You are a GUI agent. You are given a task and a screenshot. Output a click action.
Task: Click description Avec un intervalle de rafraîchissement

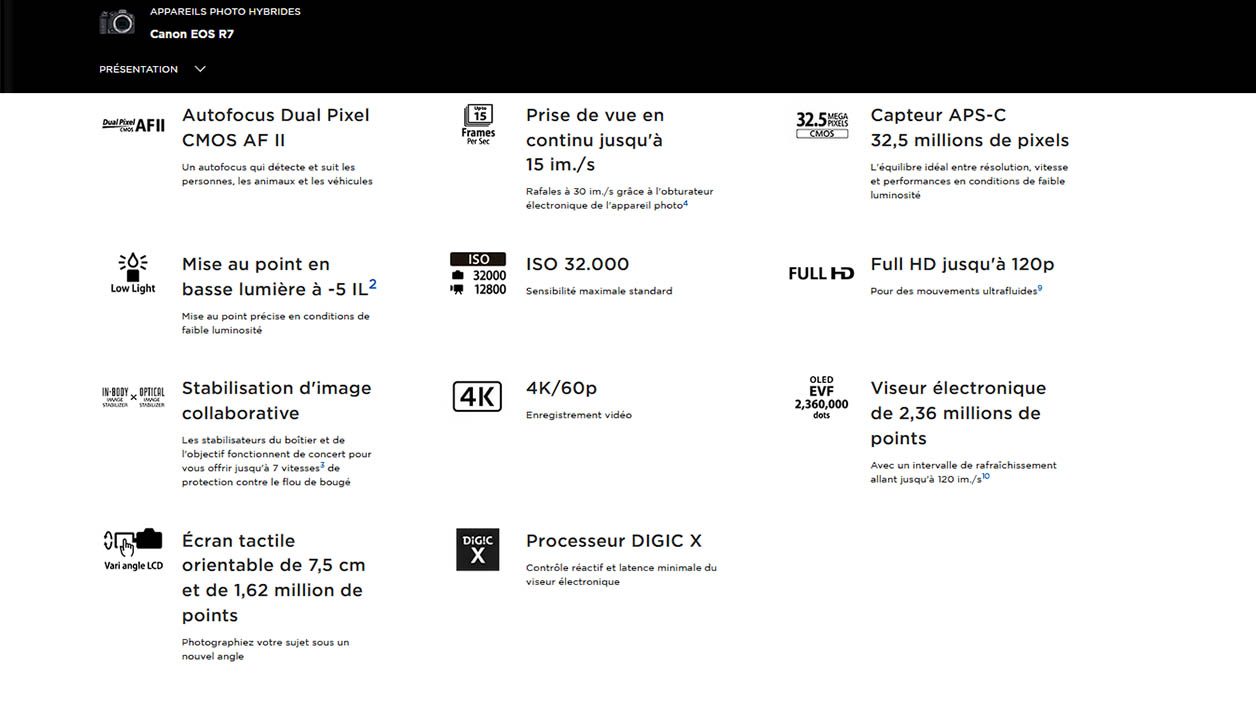tap(963, 472)
